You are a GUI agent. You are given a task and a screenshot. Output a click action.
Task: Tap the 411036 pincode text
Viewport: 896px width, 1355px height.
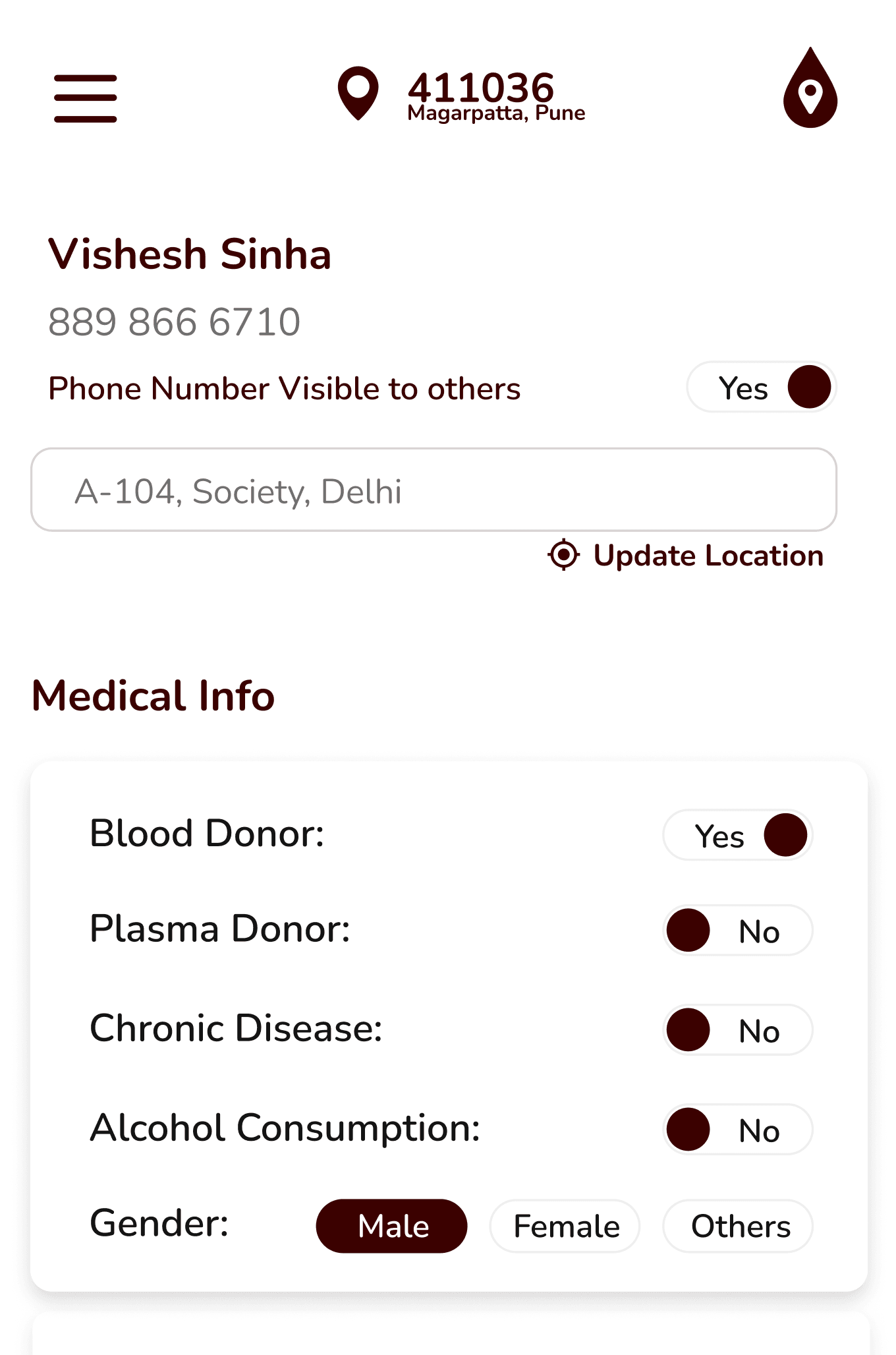pyautogui.click(x=481, y=87)
